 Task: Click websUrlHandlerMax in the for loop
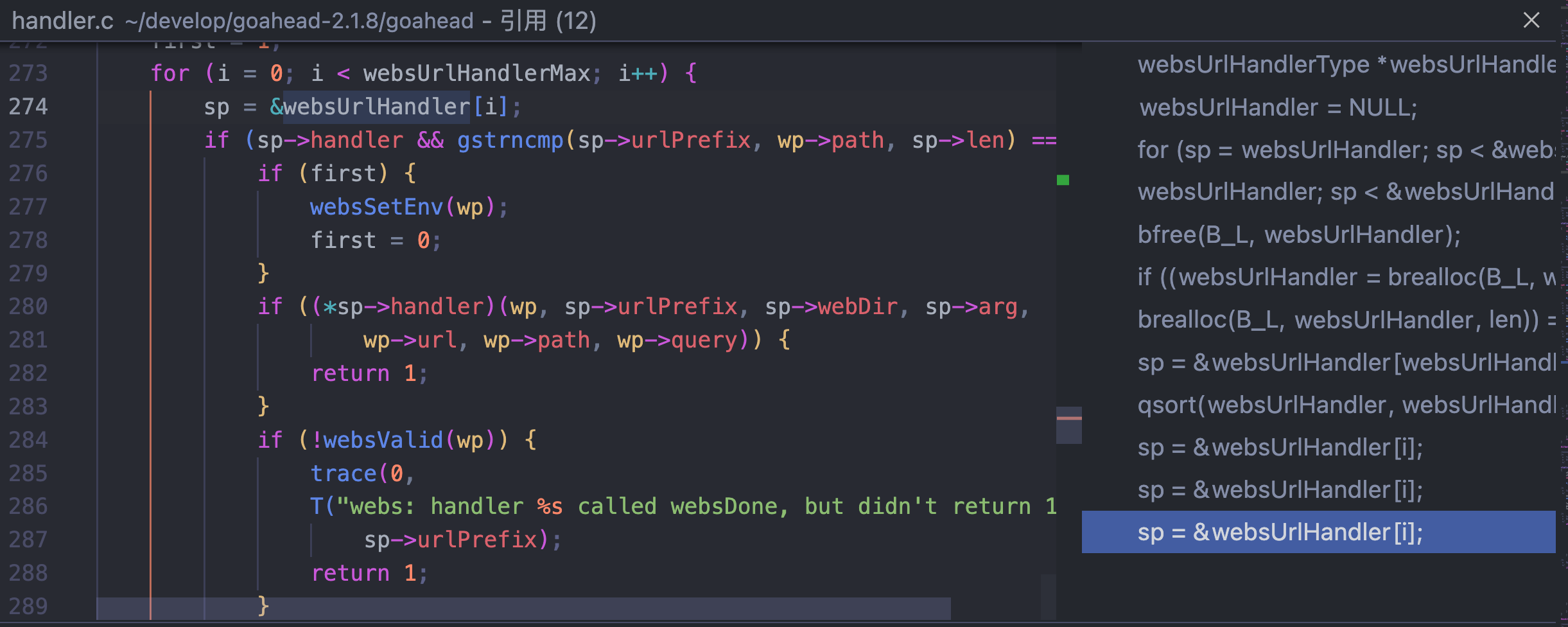pos(477,73)
